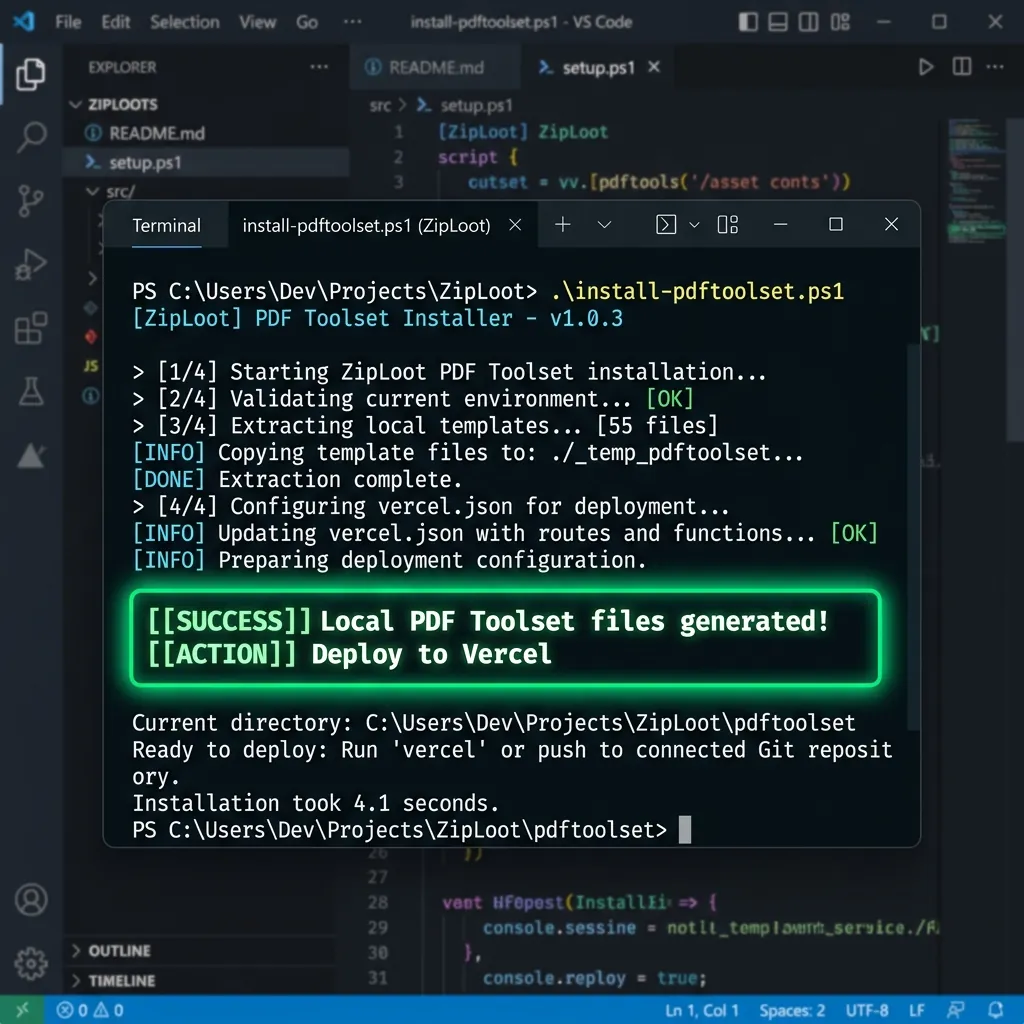Change end of line sequence LF
Screen dimensions: 1024x1024
tap(917, 1010)
